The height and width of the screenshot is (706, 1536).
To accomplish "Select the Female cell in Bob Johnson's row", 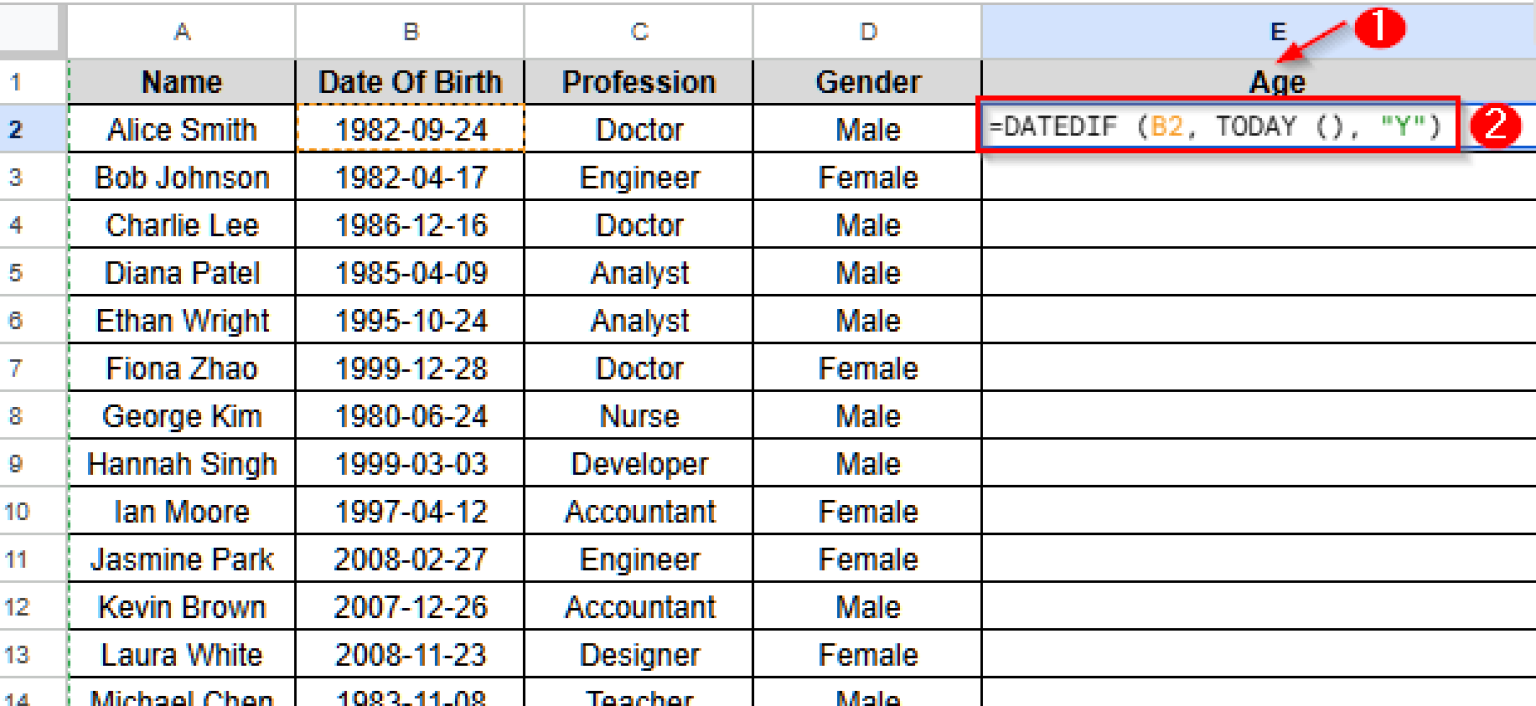I will click(866, 177).
